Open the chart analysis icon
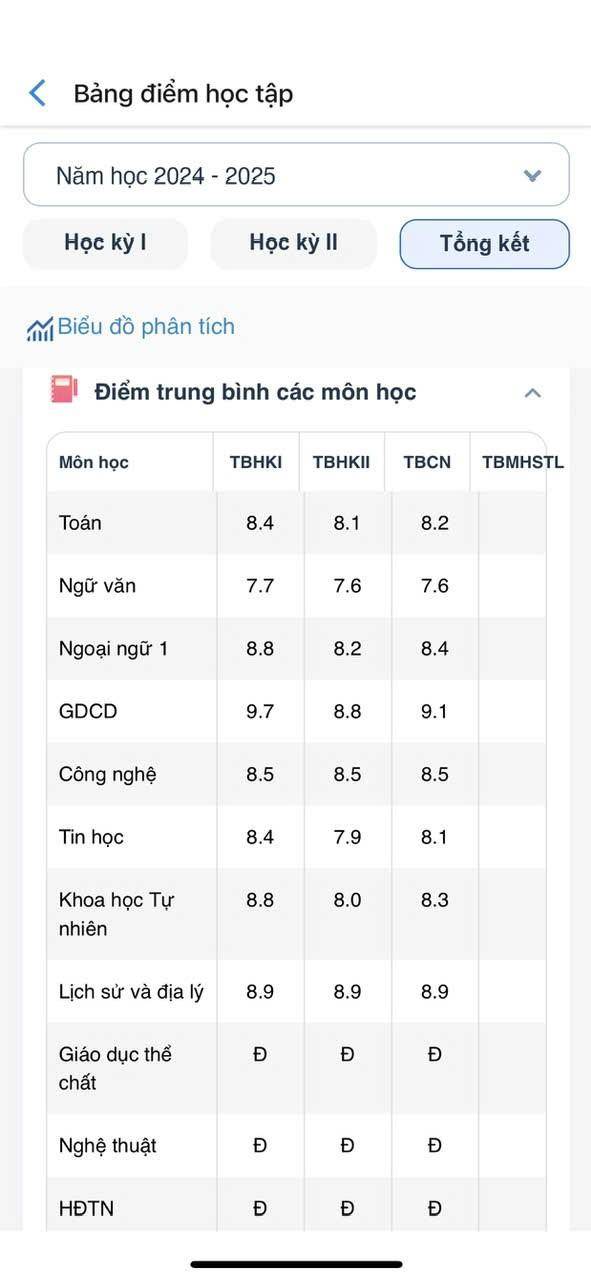 point(40,329)
